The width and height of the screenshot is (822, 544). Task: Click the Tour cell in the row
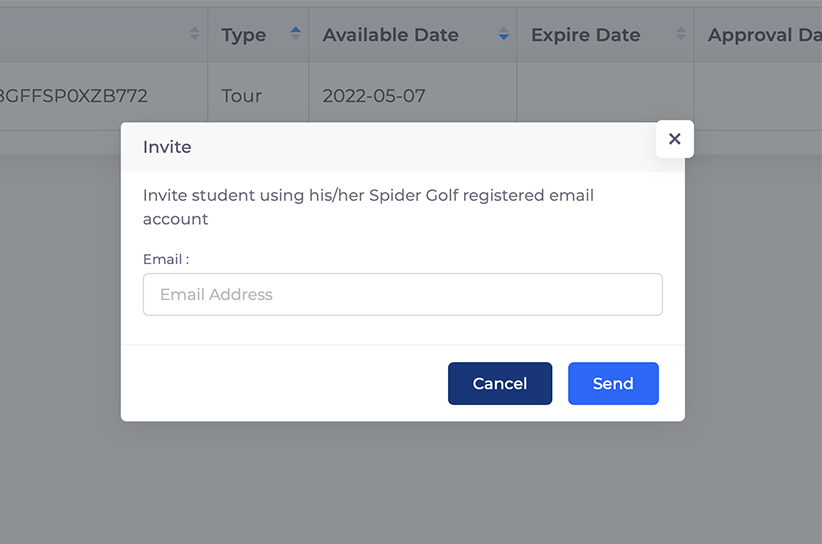pos(241,96)
